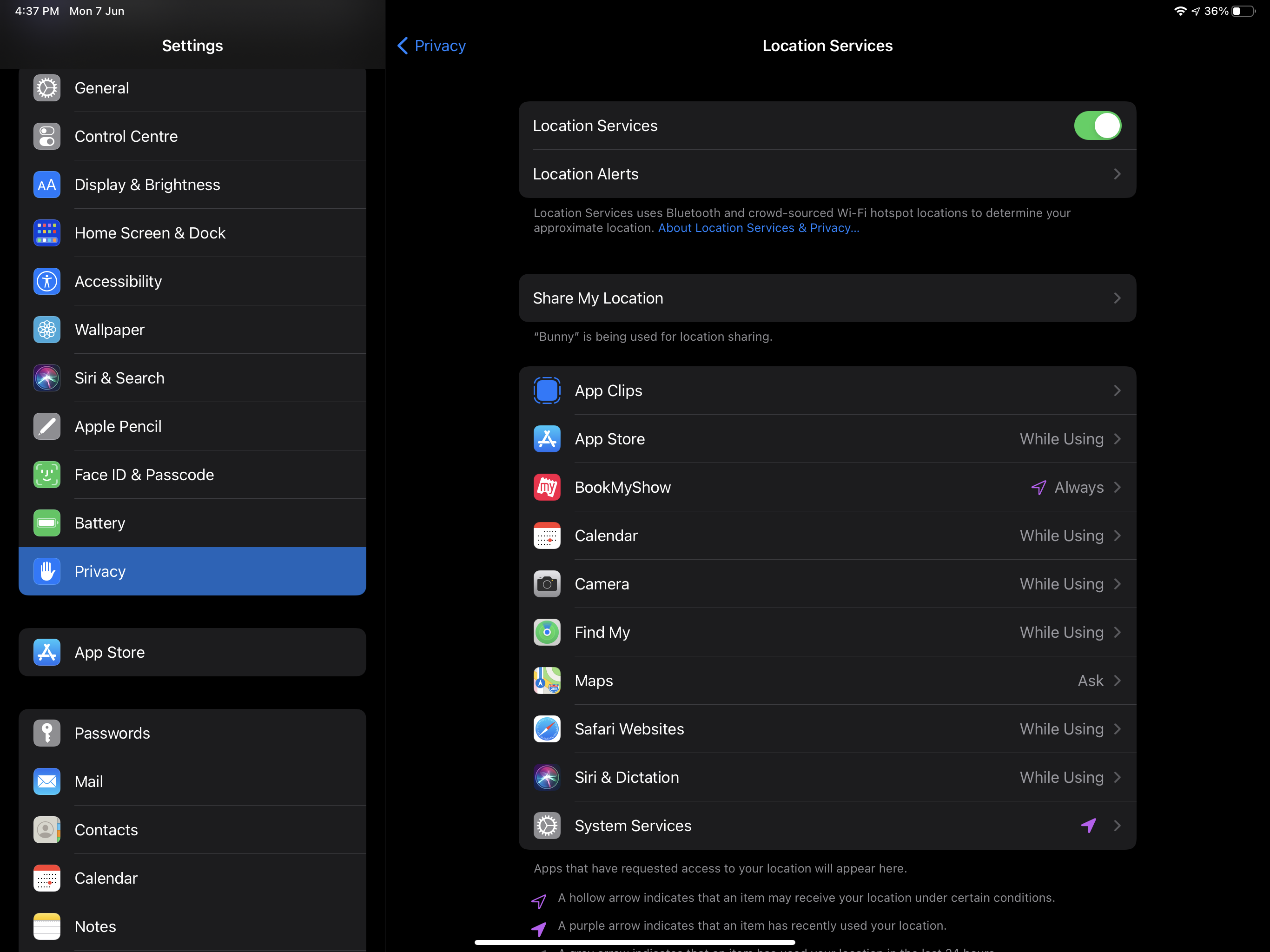This screenshot has height=952, width=1270.
Task: Tap the Wallpaper flower icon
Action: [46, 330]
